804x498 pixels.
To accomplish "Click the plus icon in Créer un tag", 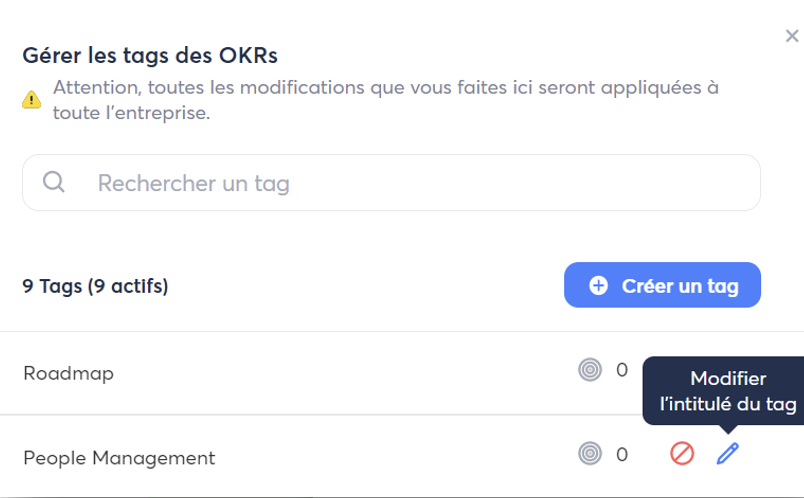I will pos(598,286).
